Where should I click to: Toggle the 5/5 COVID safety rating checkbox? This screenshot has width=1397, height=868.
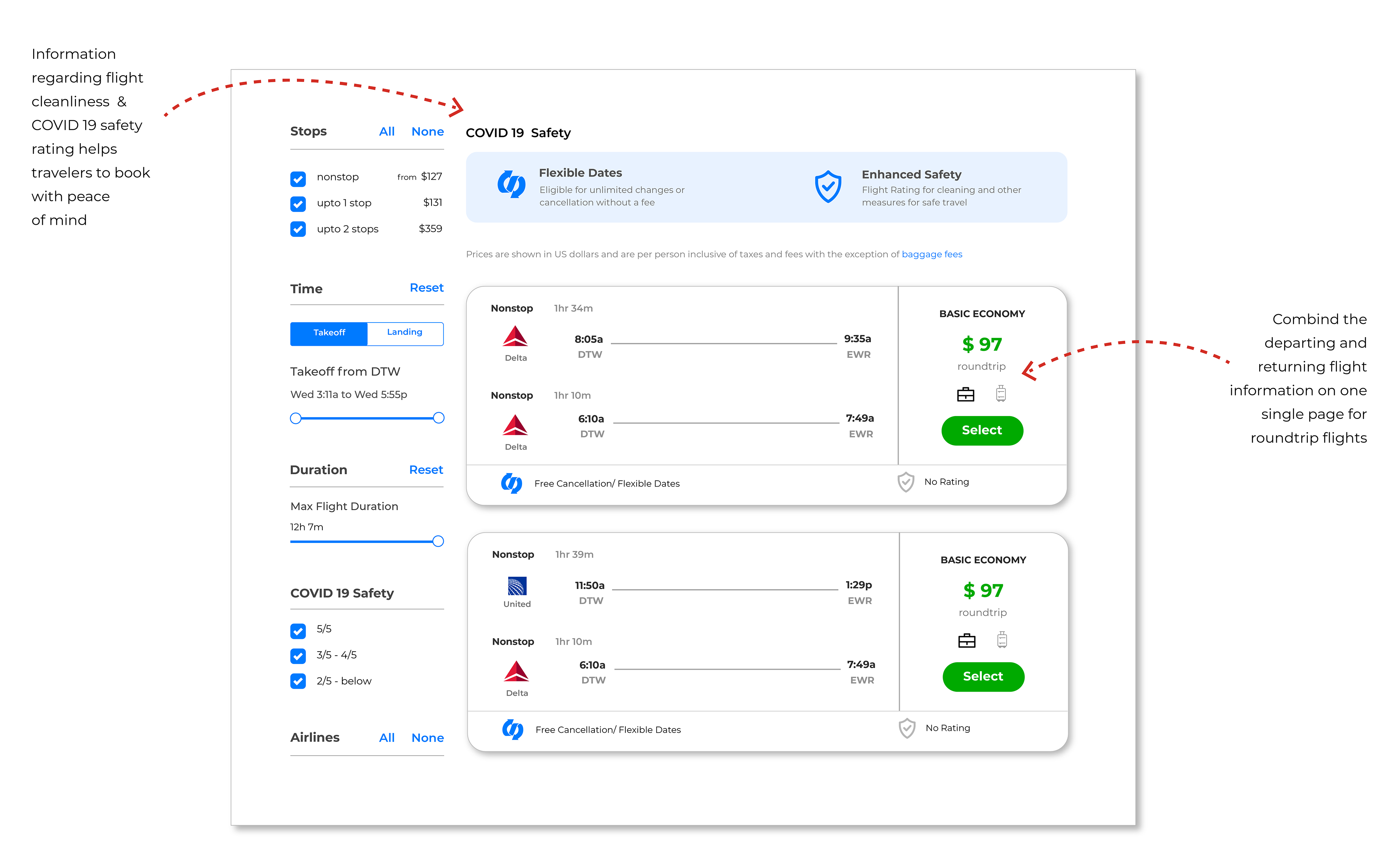(x=298, y=631)
